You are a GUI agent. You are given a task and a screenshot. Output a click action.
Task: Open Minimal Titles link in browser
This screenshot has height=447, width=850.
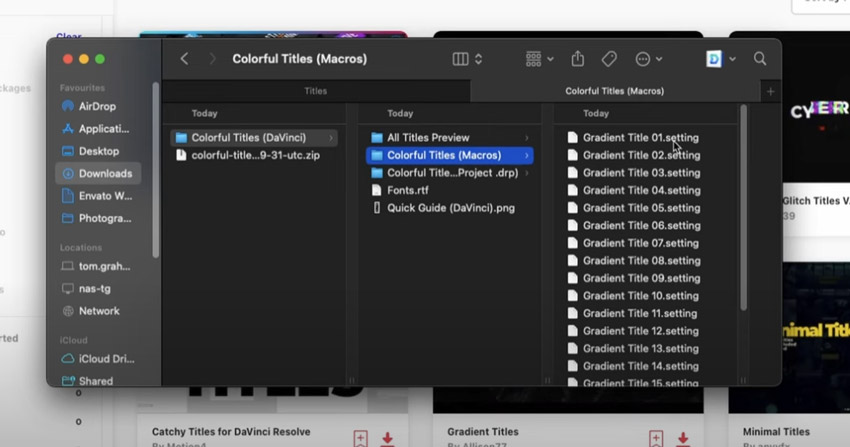[776, 432]
